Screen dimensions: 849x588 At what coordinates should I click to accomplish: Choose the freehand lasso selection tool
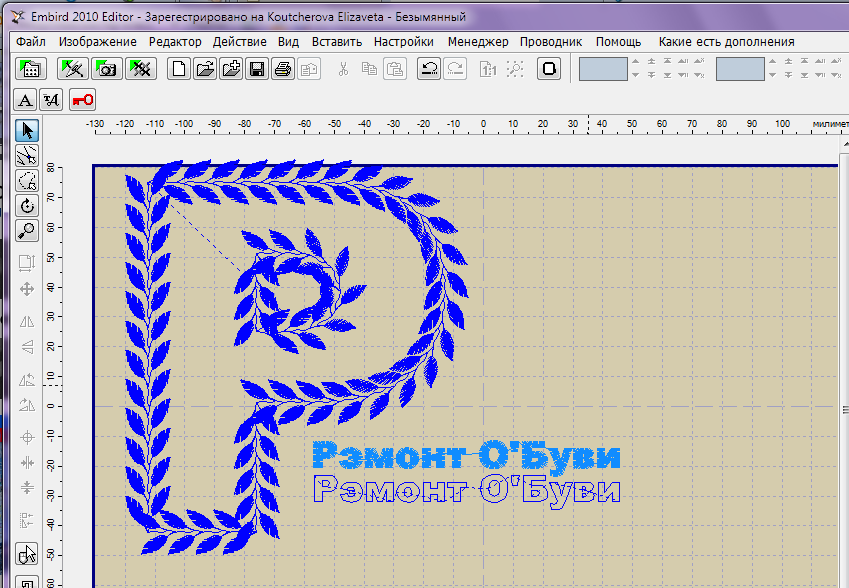pos(27,181)
